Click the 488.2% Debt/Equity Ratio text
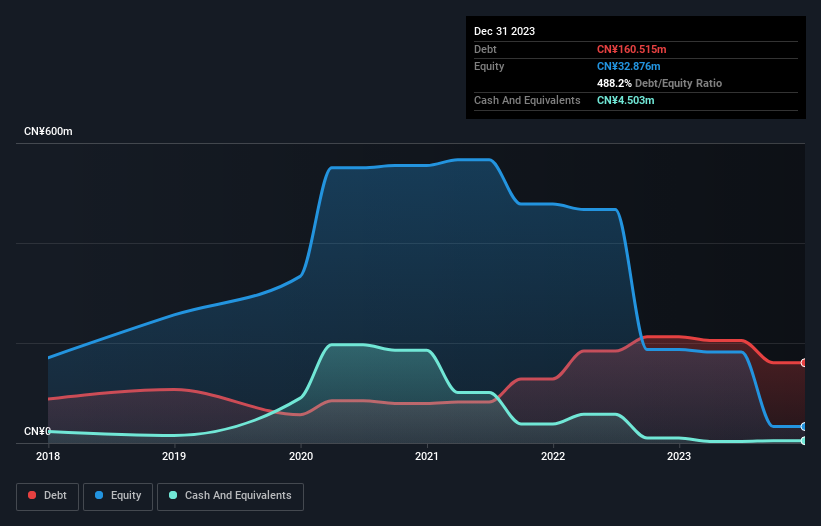Screen dimensions: 821x526 (x=659, y=83)
